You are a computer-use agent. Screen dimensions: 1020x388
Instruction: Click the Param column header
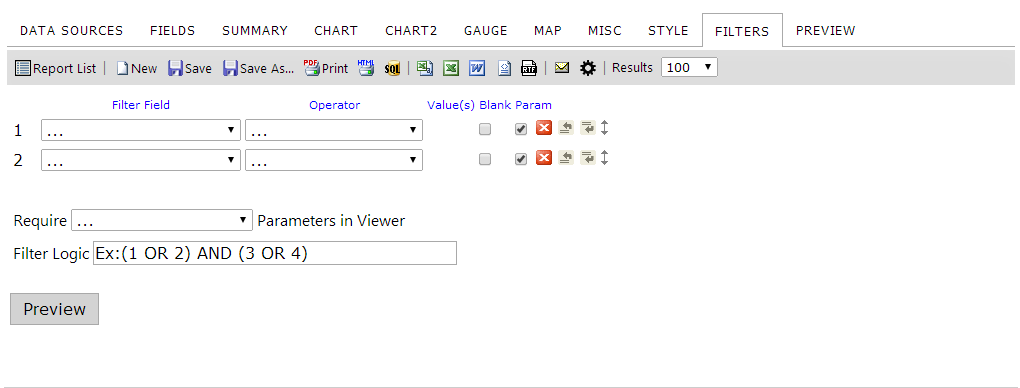(533, 105)
